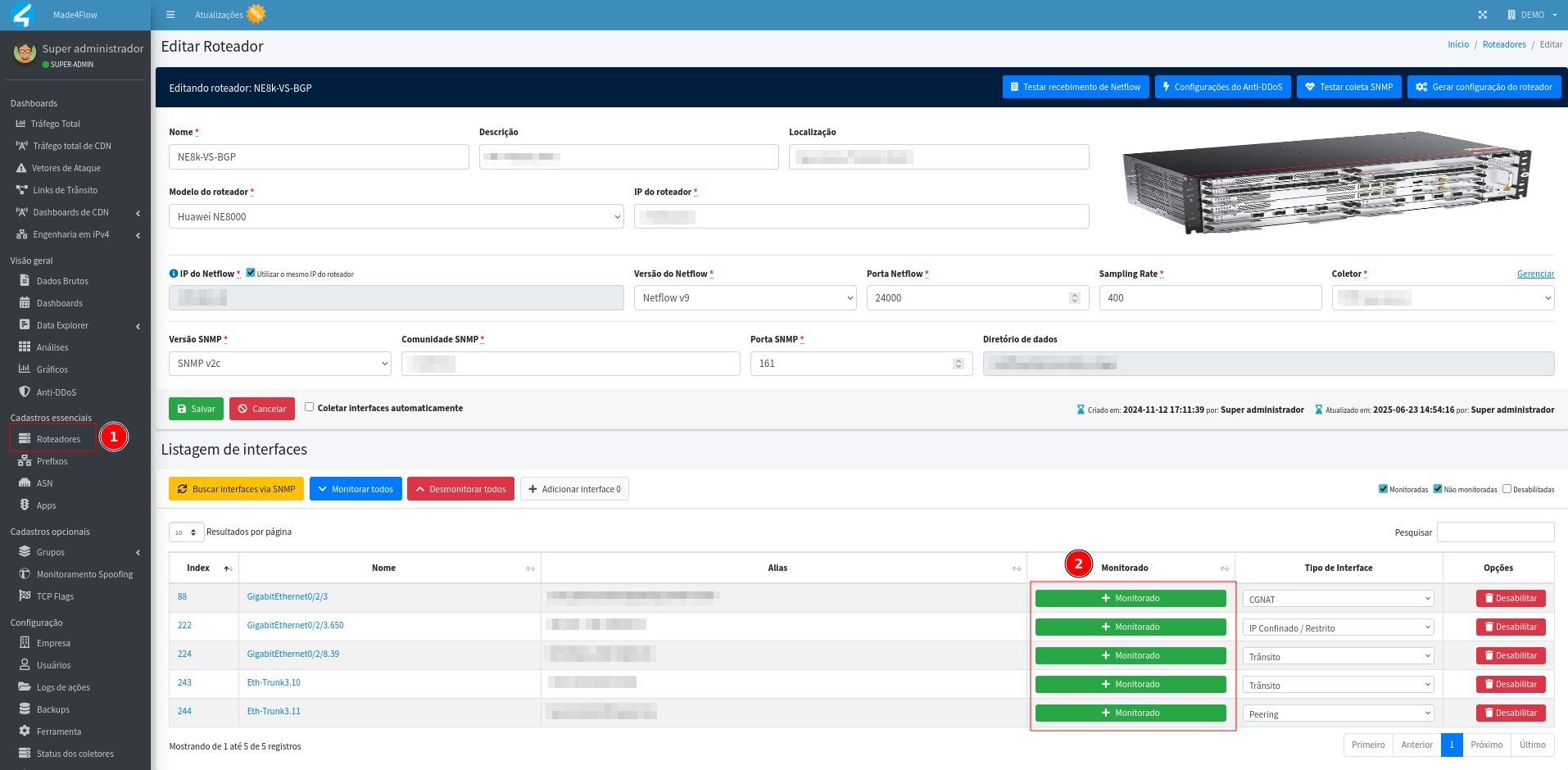Enable Coletar interfaces automaticamente checkbox
1568x770 pixels.
coord(309,407)
